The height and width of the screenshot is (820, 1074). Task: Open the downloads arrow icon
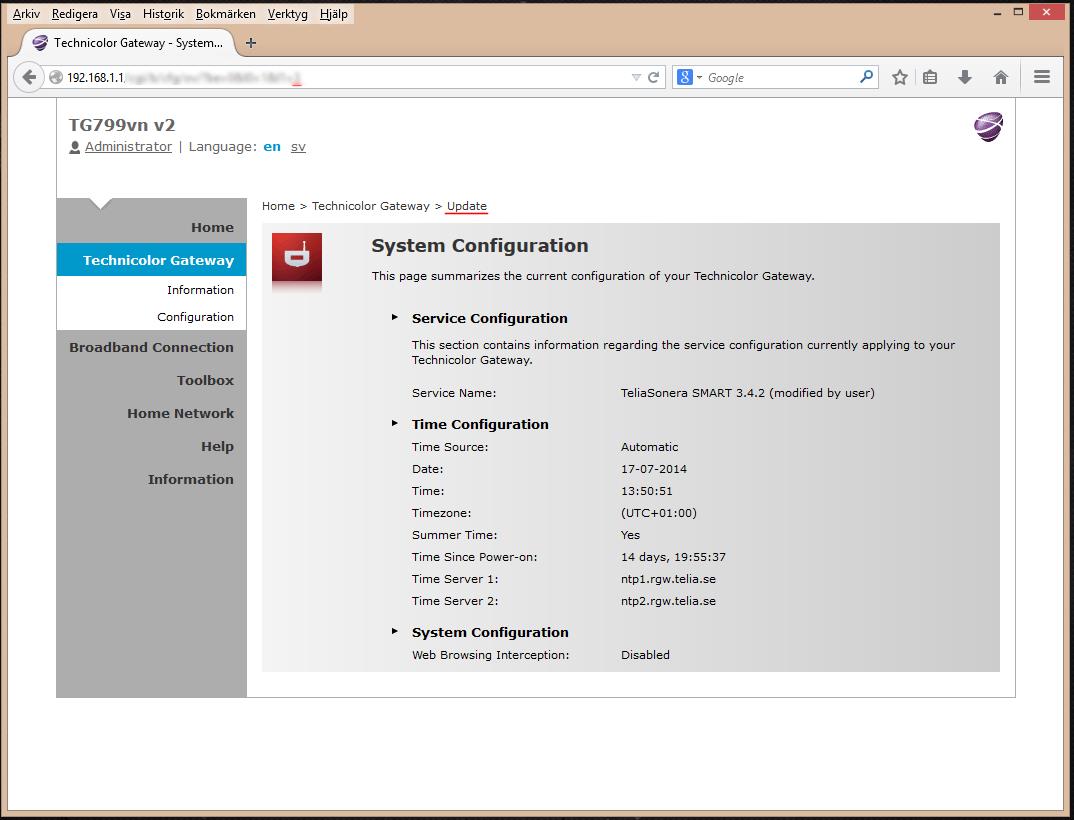pyautogui.click(x=964, y=77)
